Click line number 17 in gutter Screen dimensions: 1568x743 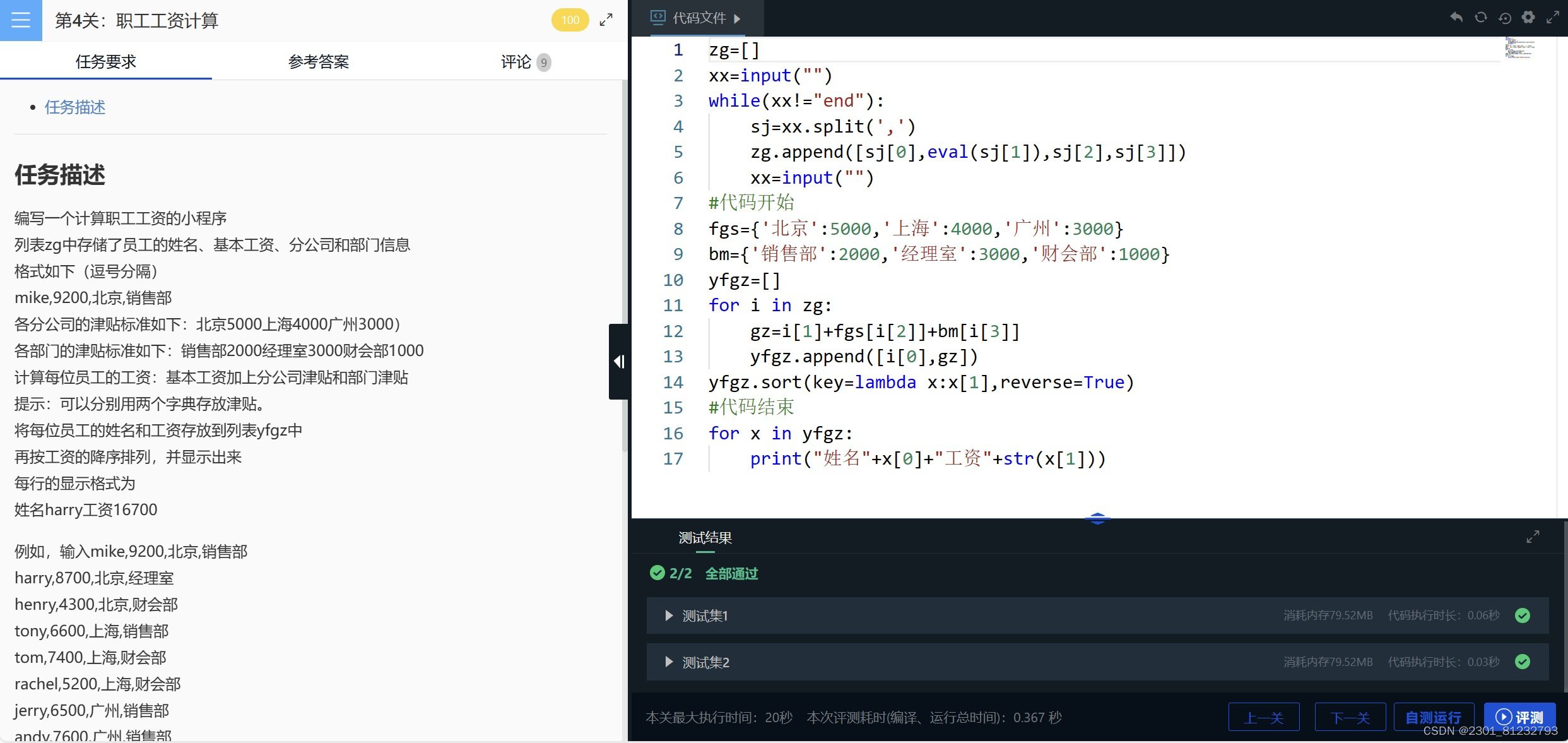tap(673, 459)
